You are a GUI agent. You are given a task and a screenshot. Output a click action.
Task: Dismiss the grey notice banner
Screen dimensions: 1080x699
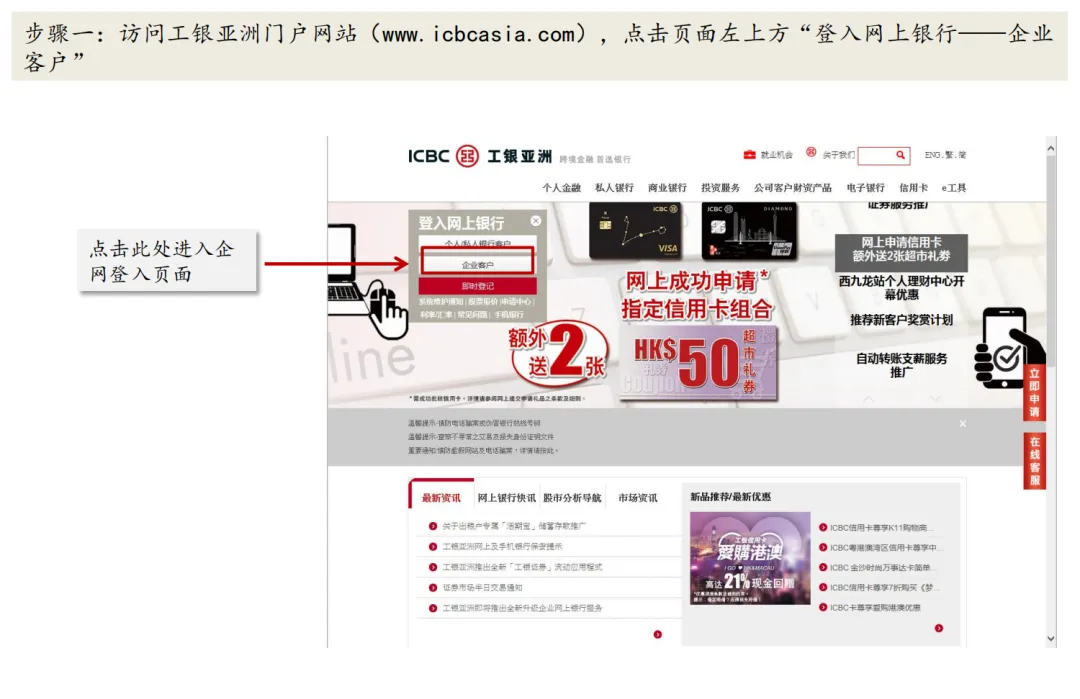point(963,424)
